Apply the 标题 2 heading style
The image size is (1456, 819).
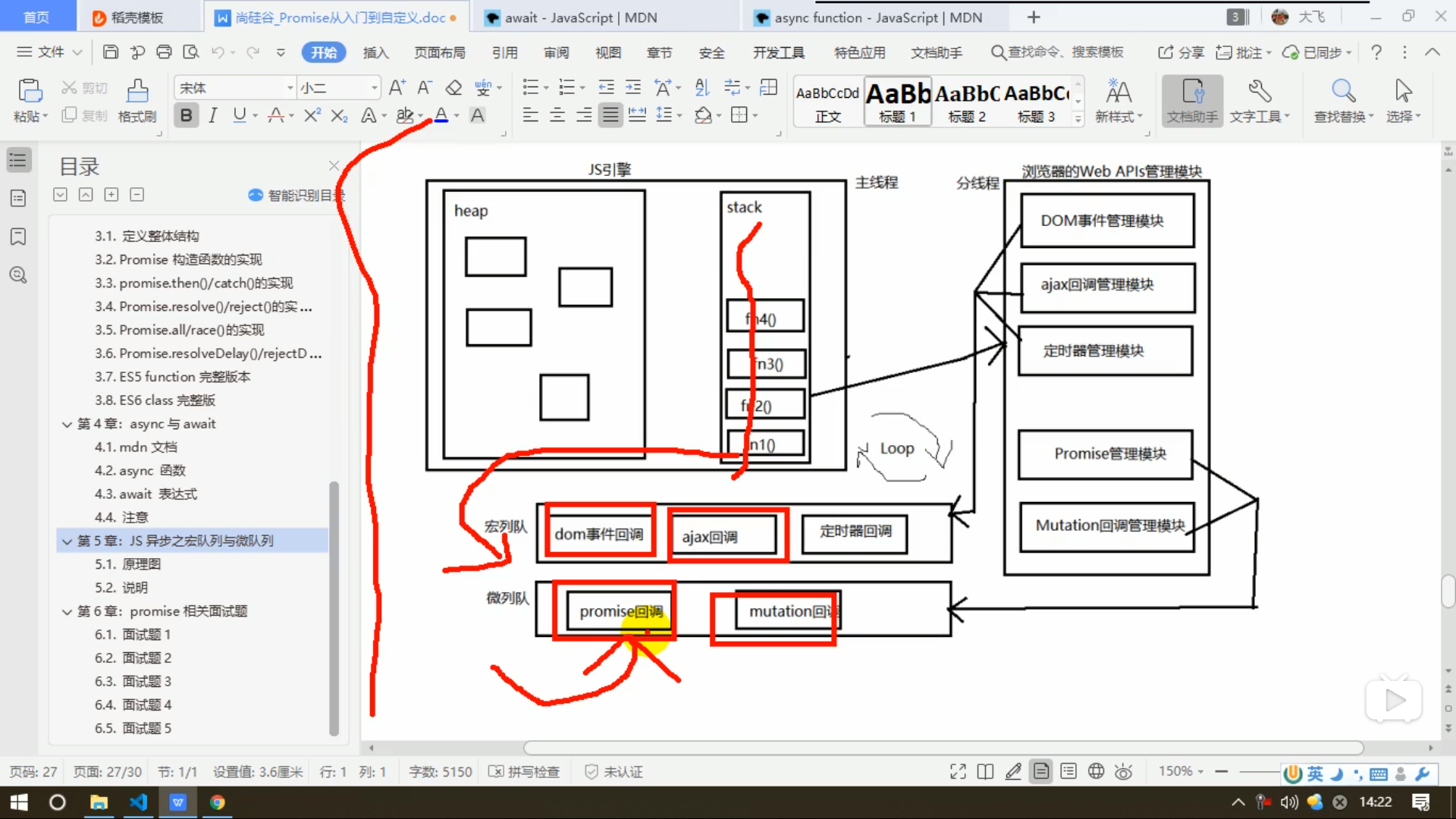click(967, 102)
